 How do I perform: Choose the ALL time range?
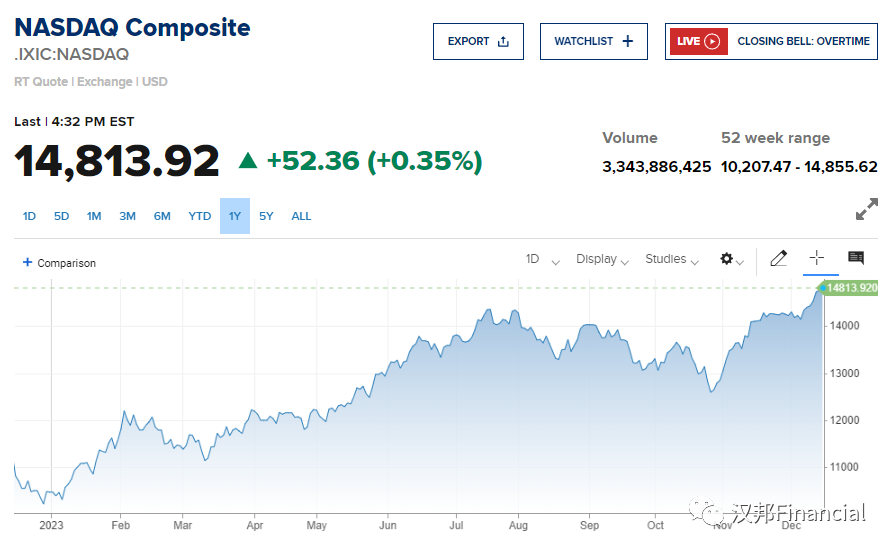301,216
